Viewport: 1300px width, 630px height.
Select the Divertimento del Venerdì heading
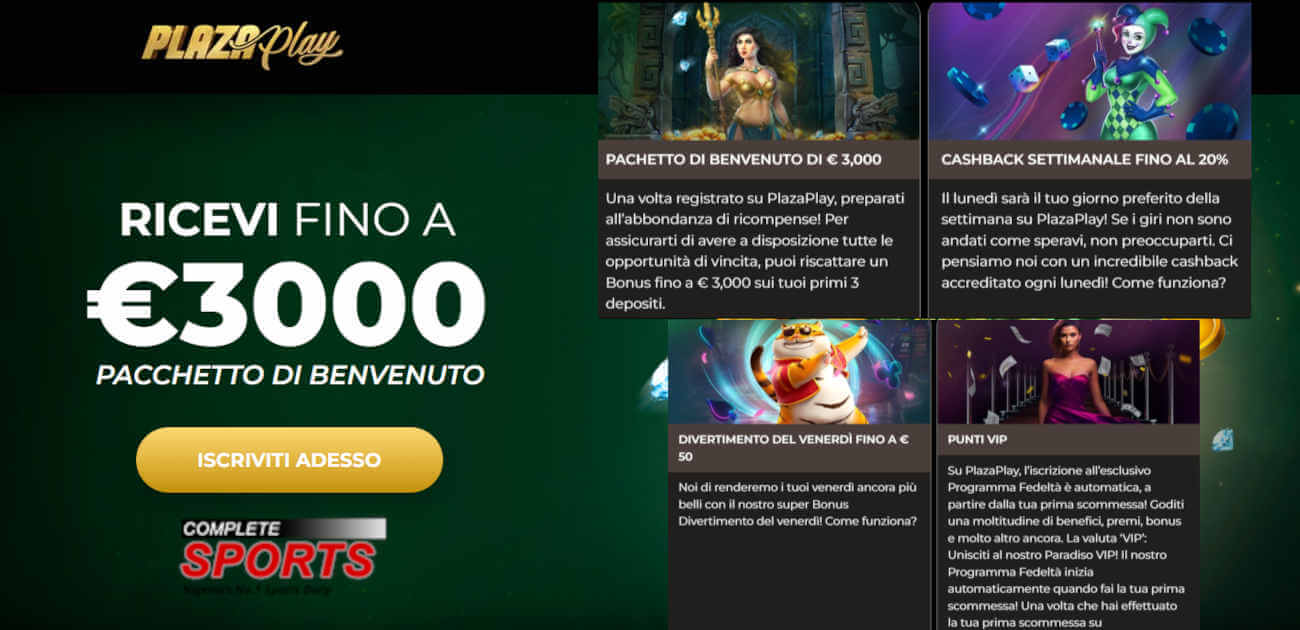tap(793, 447)
